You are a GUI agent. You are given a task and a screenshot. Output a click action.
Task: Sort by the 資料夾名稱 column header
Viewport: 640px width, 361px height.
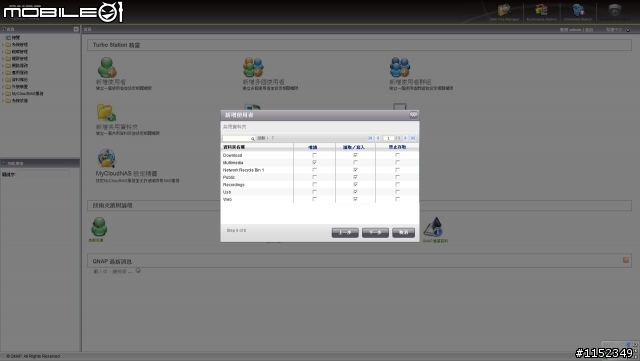point(234,147)
